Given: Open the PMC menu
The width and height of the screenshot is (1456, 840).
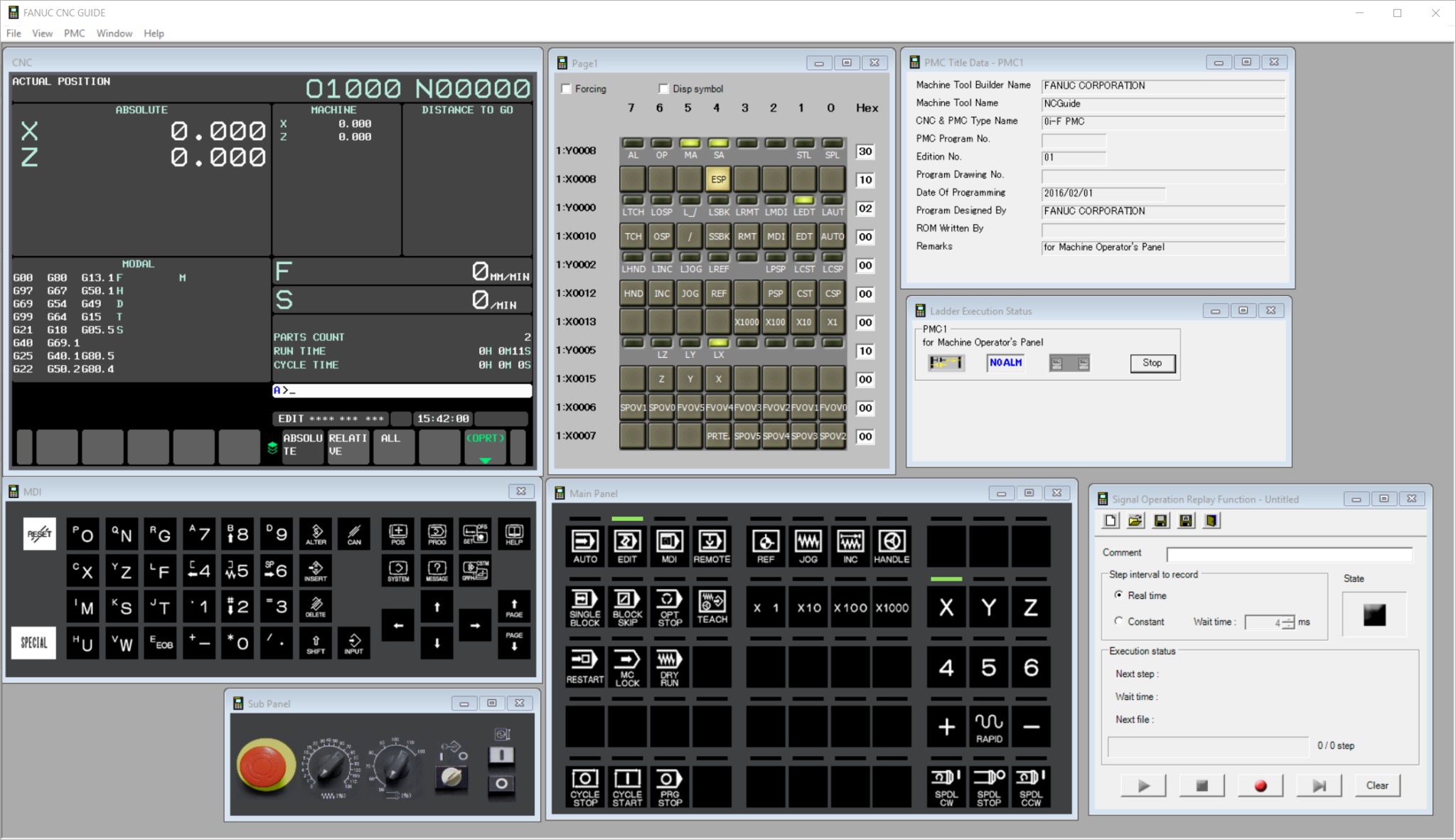Looking at the screenshot, I should 74,33.
